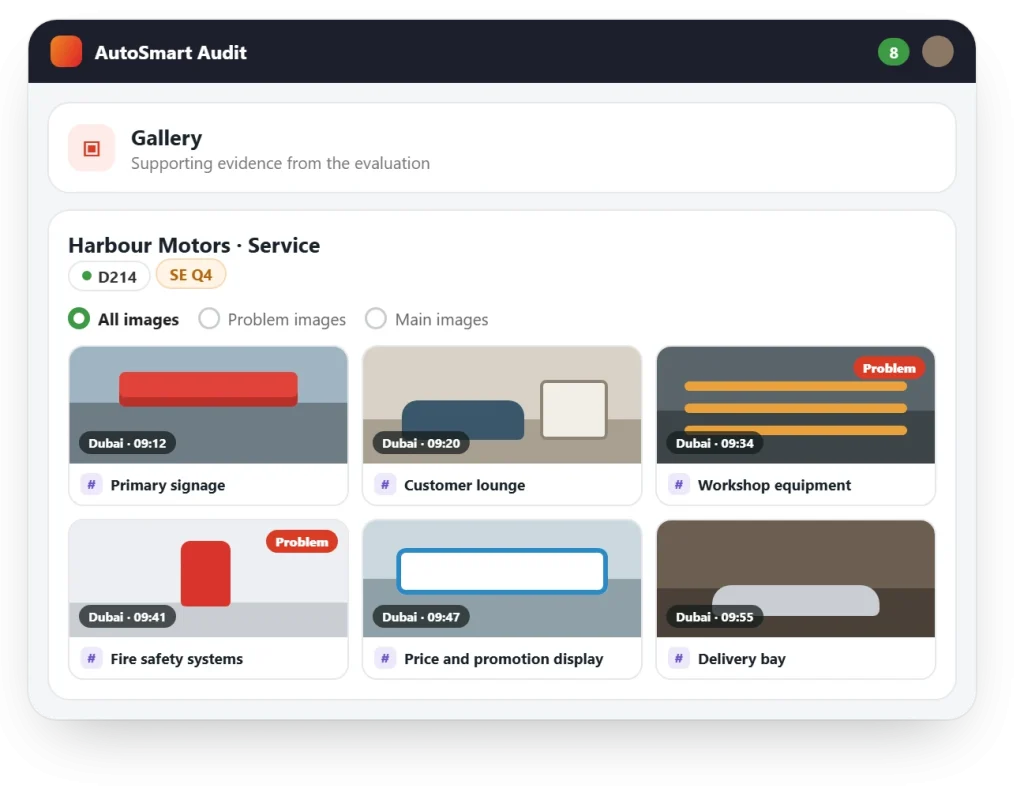Click the D214 dealer code chip
This screenshot has width=1024, height=796.
click(109, 276)
